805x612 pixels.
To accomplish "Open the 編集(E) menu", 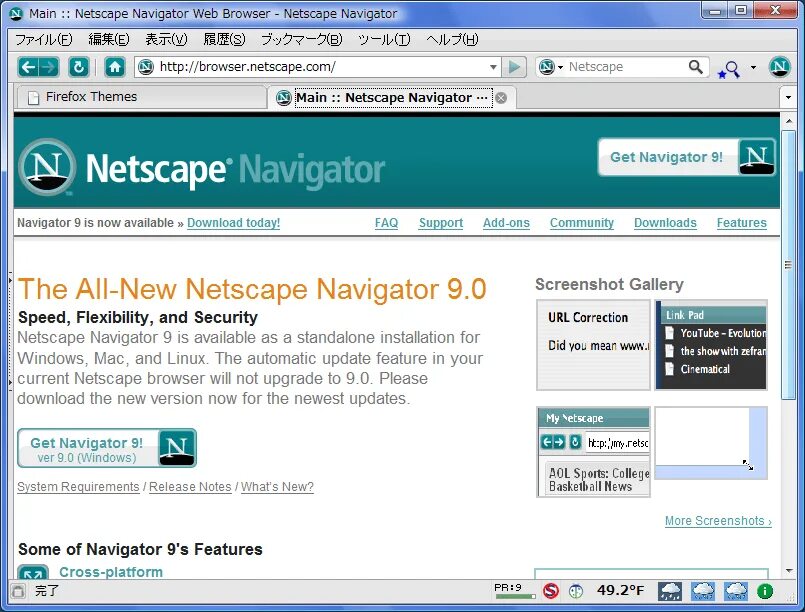I will coord(109,40).
